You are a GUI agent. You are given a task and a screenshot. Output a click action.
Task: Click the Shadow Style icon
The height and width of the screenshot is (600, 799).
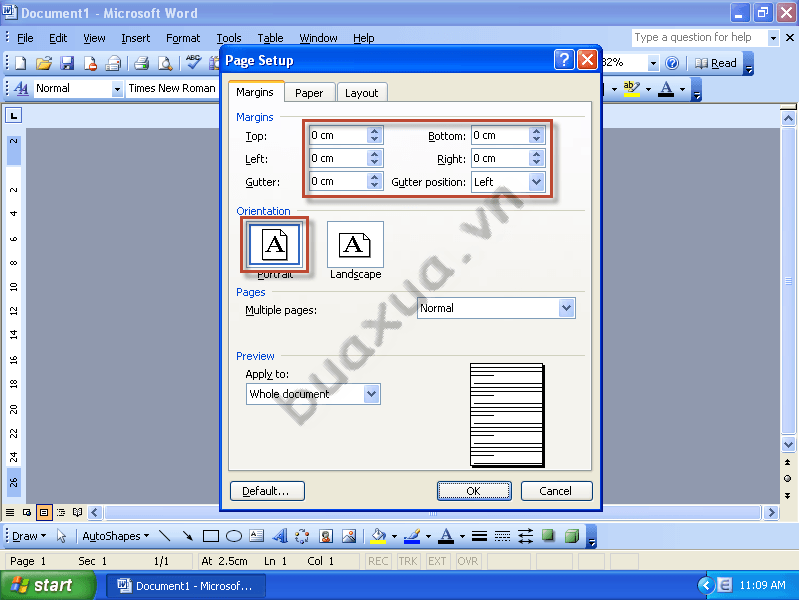pyautogui.click(x=548, y=536)
